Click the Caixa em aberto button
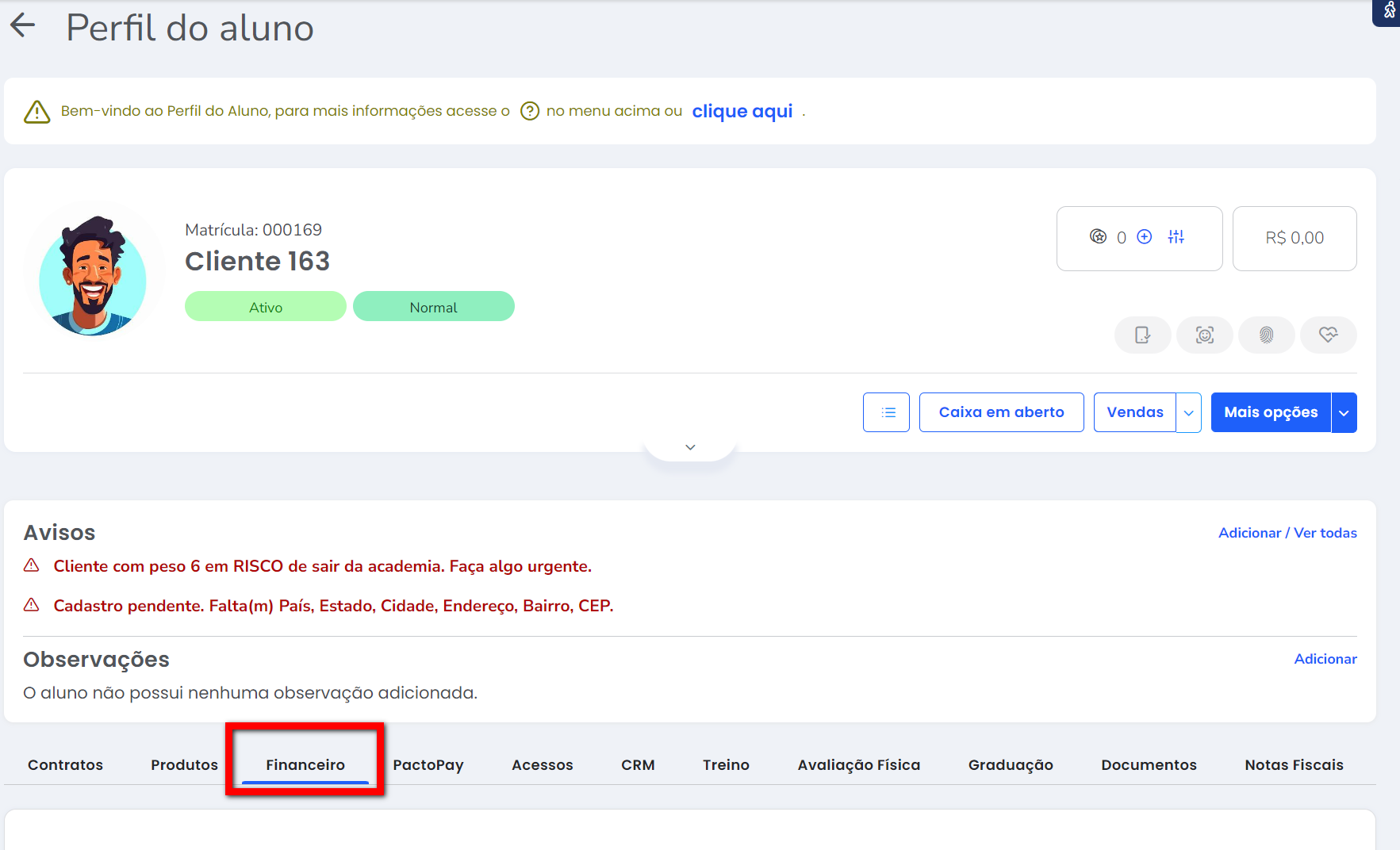The height and width of the screenshot is (850, 1400). click(1001, 412)
